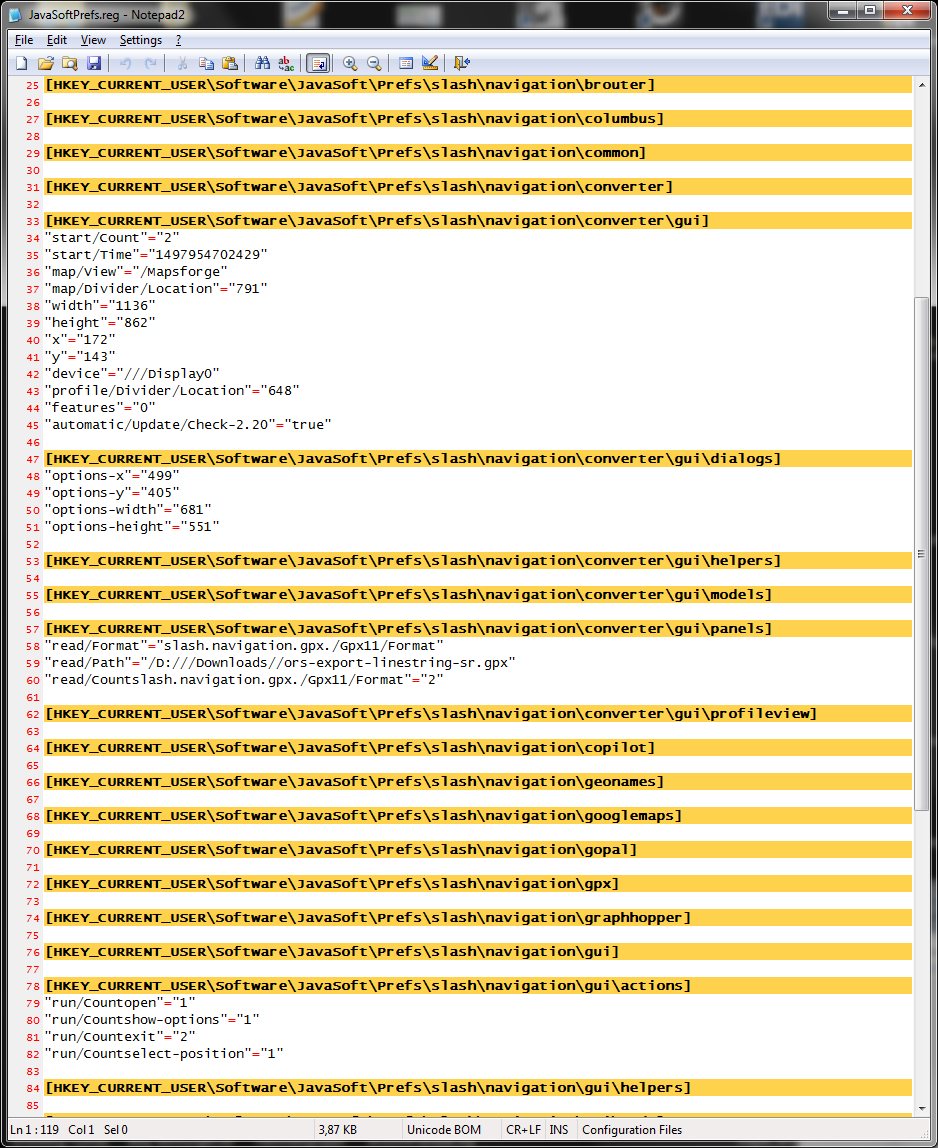Image resolution: width=938 pixels, height=1148 pixels.
Task: Open the Settings menu
Action: click(x=140, y=40)
